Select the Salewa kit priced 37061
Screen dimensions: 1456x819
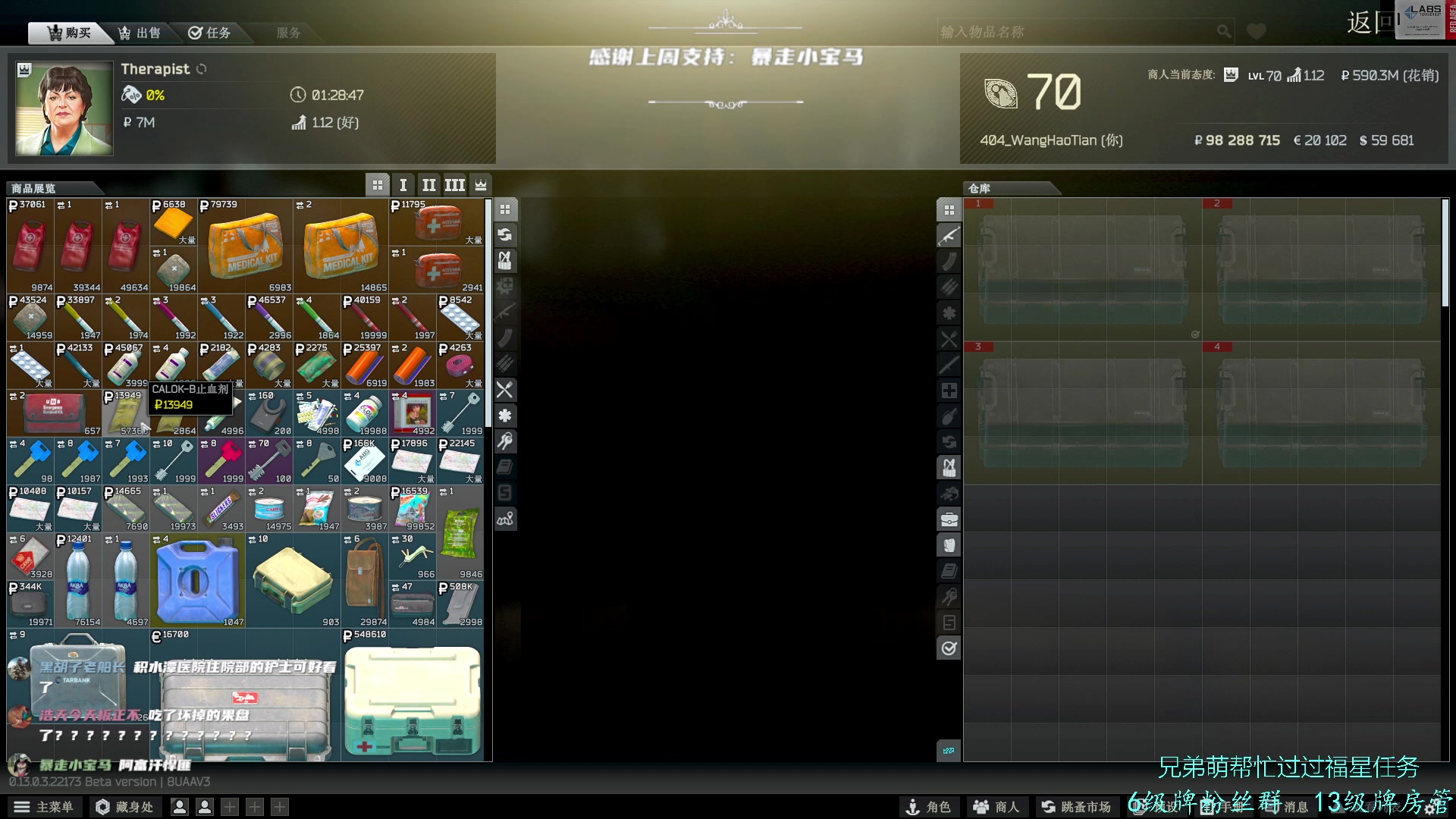tap(30, 246)
